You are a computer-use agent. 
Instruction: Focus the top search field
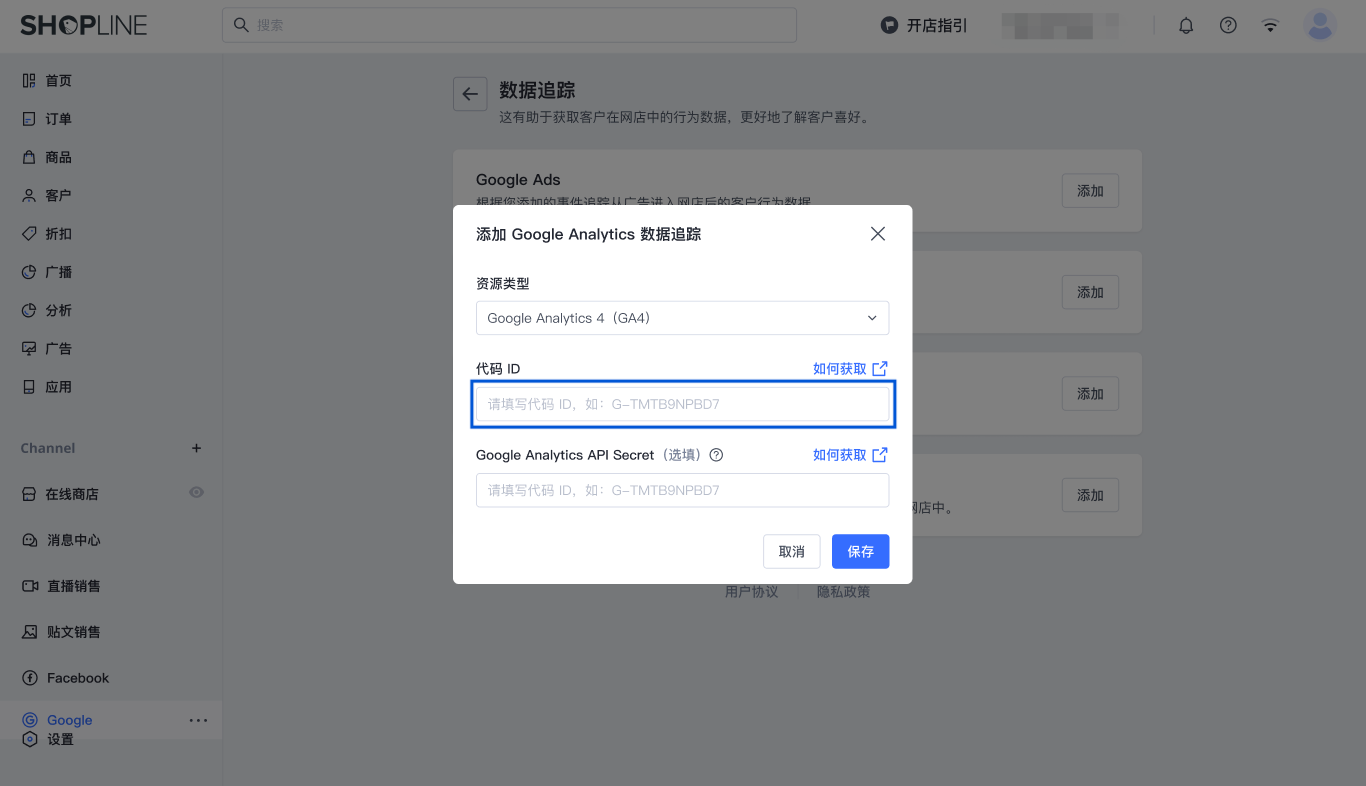coord(509,25)
